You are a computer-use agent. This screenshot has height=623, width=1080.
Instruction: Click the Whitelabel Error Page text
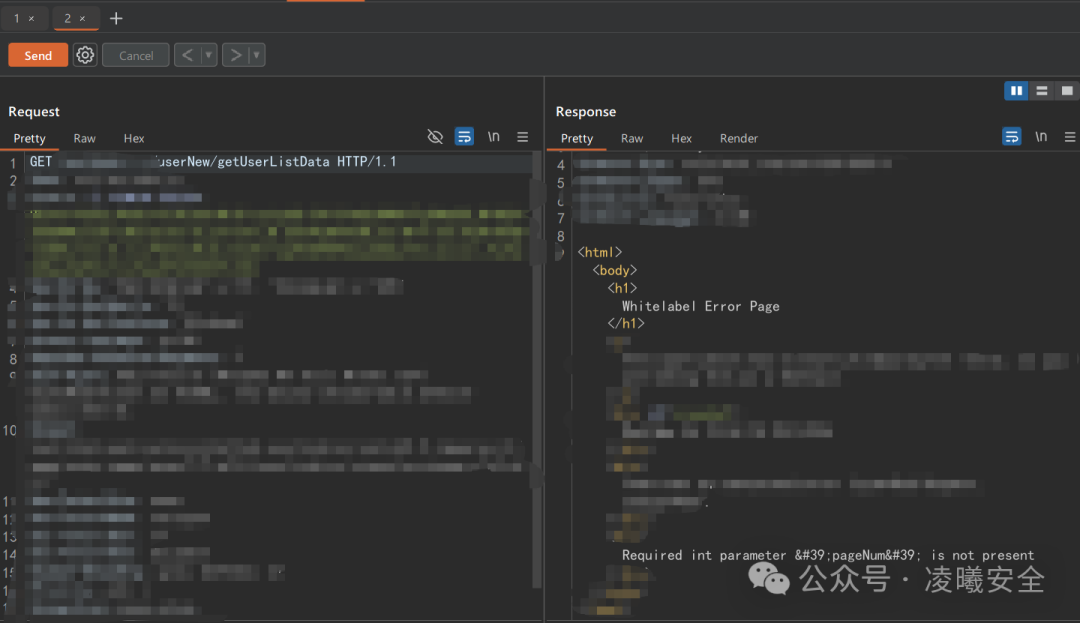coord(700,306)
